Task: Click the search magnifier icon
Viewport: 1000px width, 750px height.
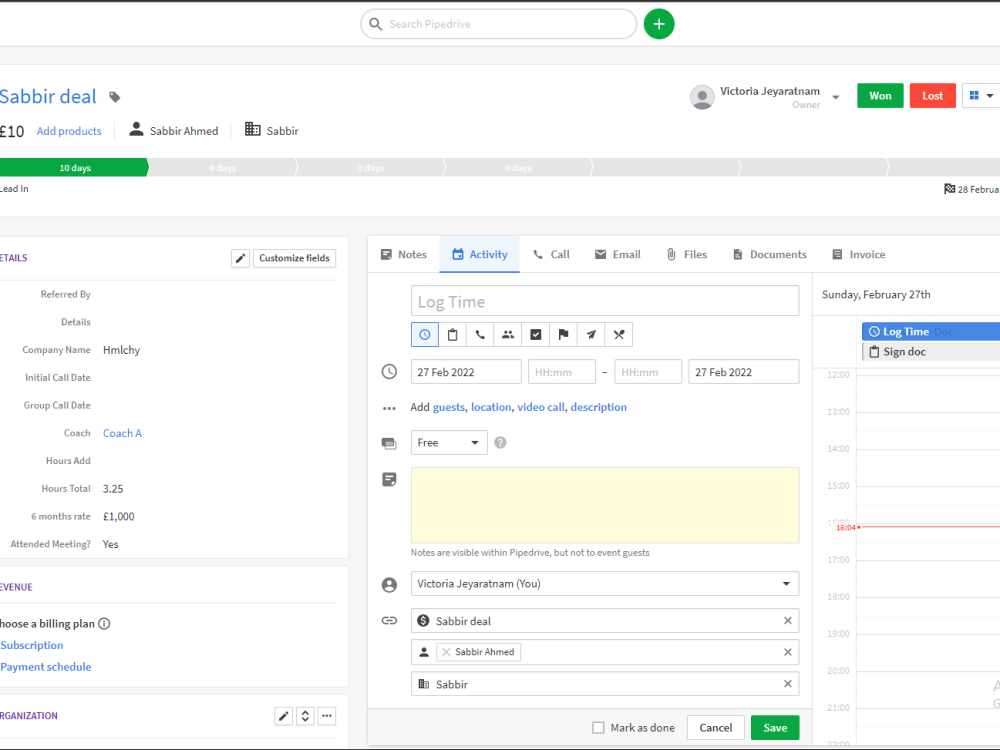Action: pyautogui.click(x=376, y=24)
